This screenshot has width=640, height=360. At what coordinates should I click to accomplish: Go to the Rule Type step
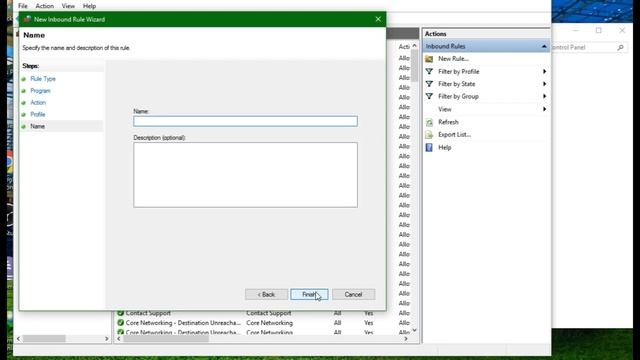click(x=43, y=79)
